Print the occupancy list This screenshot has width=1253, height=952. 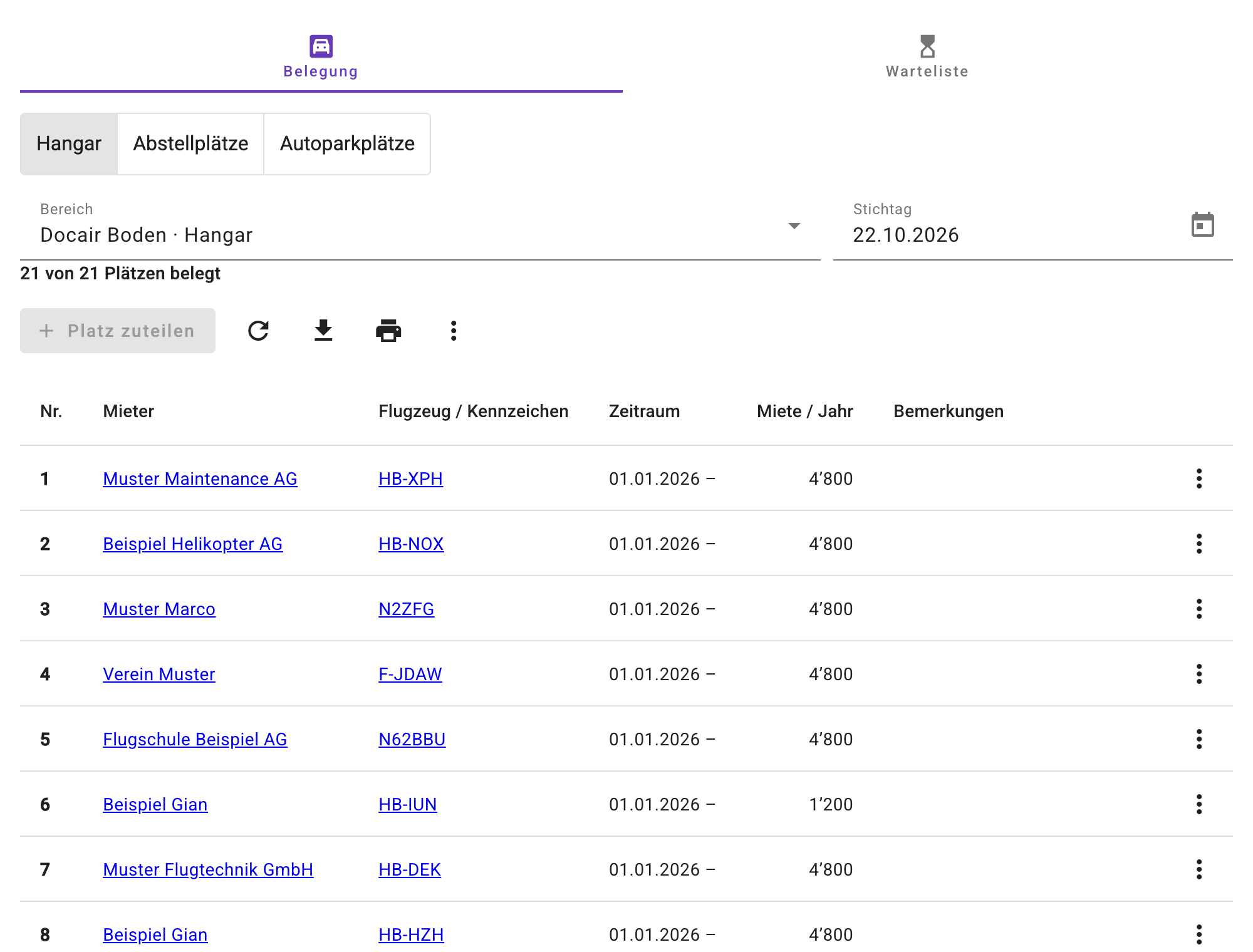pyautogui.click(x=388, y=331)
